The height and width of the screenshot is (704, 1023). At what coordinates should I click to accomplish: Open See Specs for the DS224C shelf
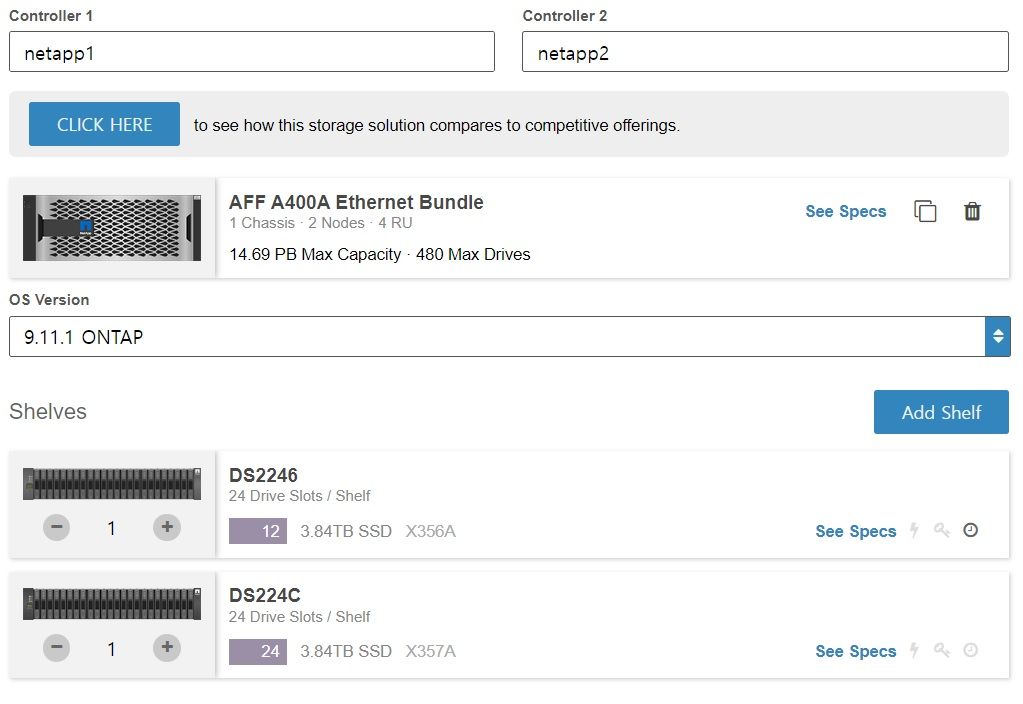click(x=855, y=651)
